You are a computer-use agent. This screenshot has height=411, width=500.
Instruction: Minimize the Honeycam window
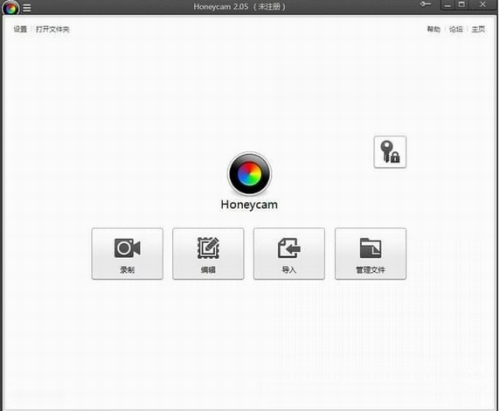tap(448, 5)
